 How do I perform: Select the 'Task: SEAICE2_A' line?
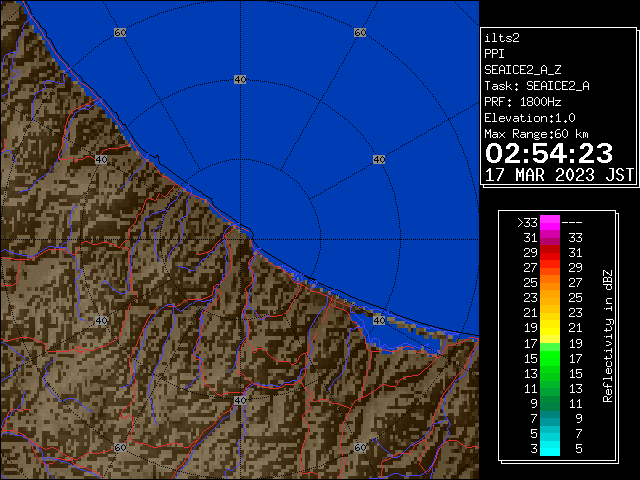[537, 86]
